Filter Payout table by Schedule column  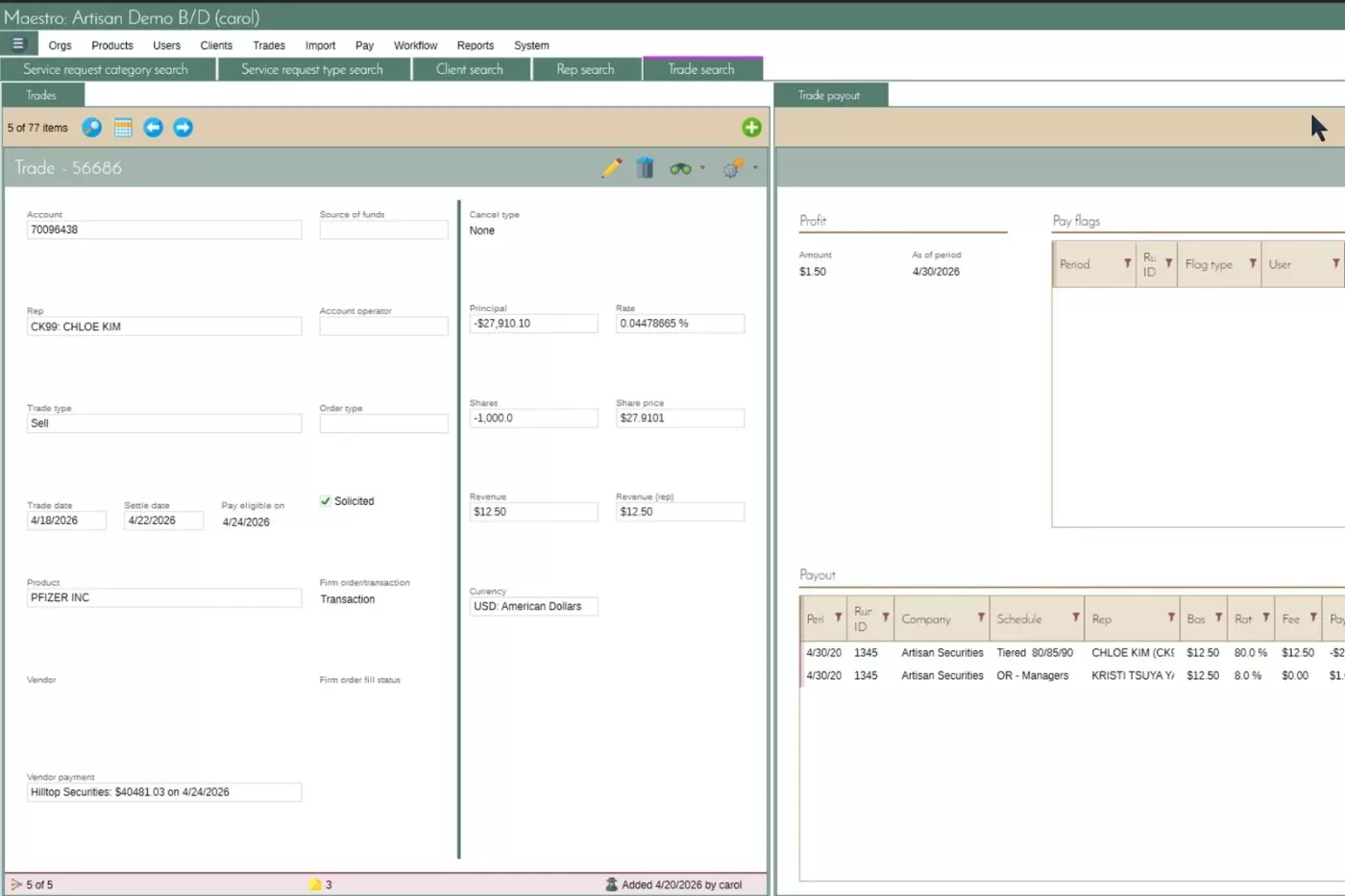pos(1076,618)
